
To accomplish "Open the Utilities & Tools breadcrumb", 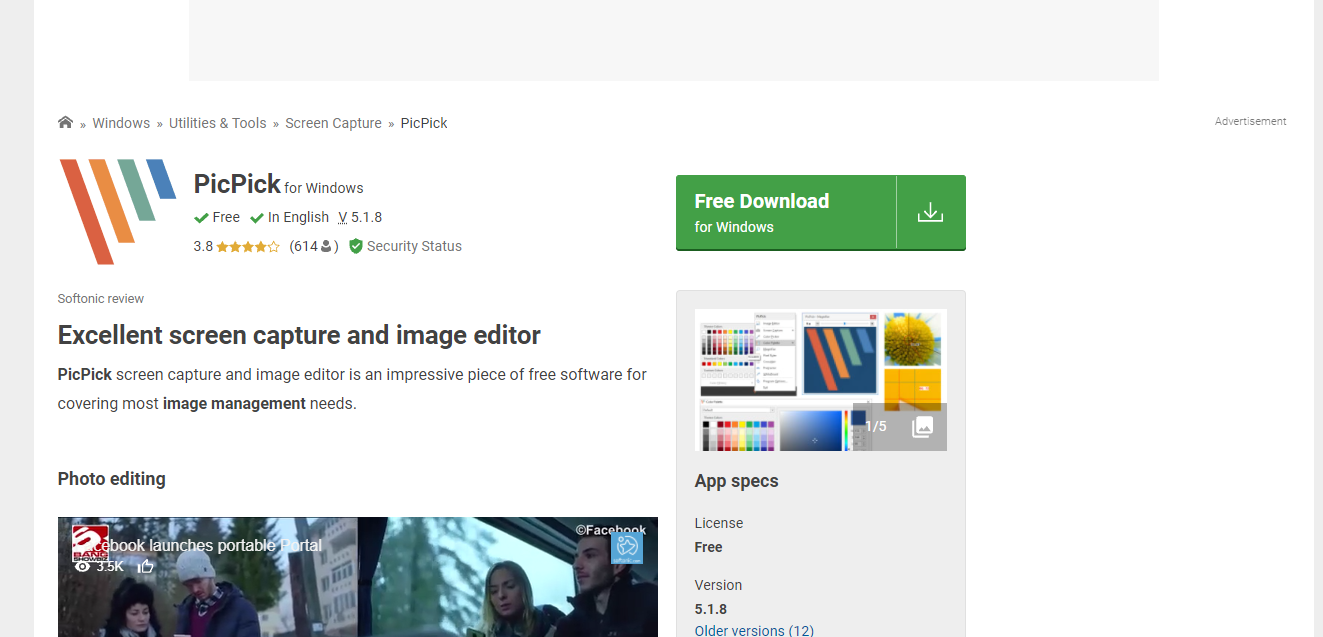I will [x=217, y=123].
